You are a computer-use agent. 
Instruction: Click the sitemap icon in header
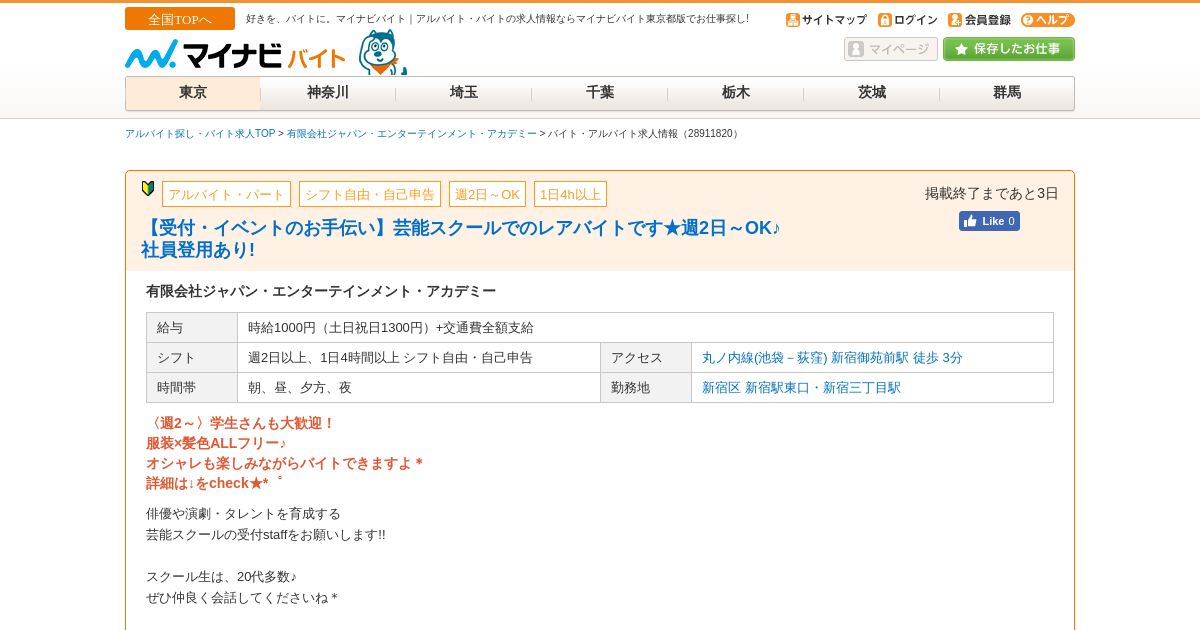793,20
